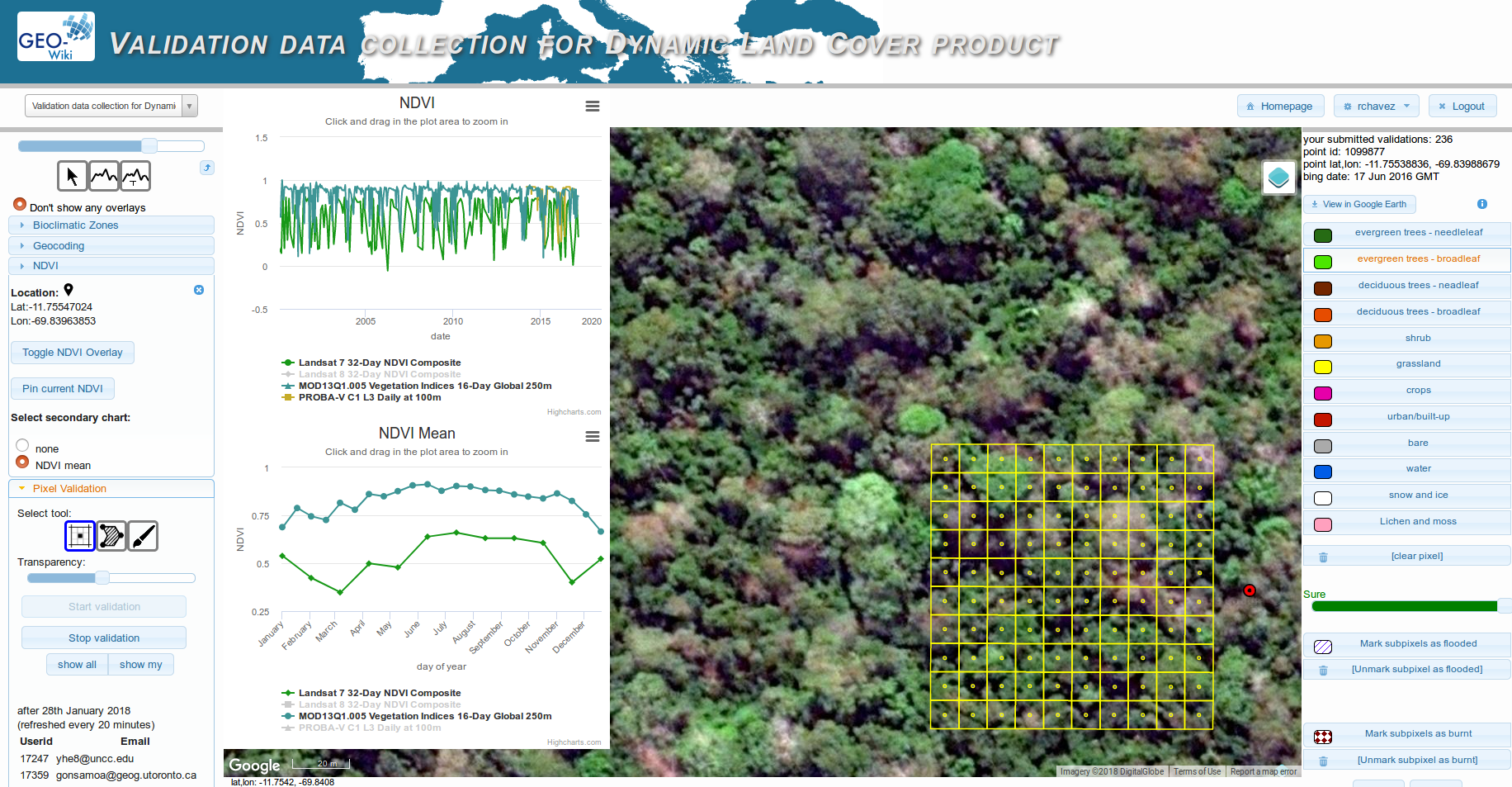Viewport: 1512px width, 787px height.
Task: Select the arrow pointer tool
Action: [72, 176]
